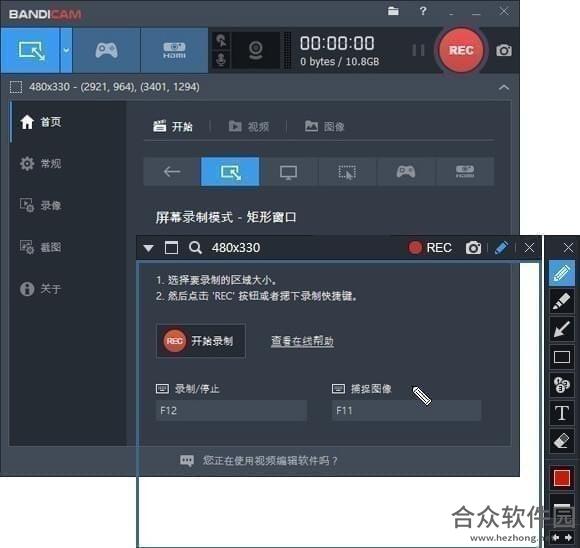Open the output folder icon in title bar
The height and width of the screenshot is (548, 580).
(x=393, y=11)
